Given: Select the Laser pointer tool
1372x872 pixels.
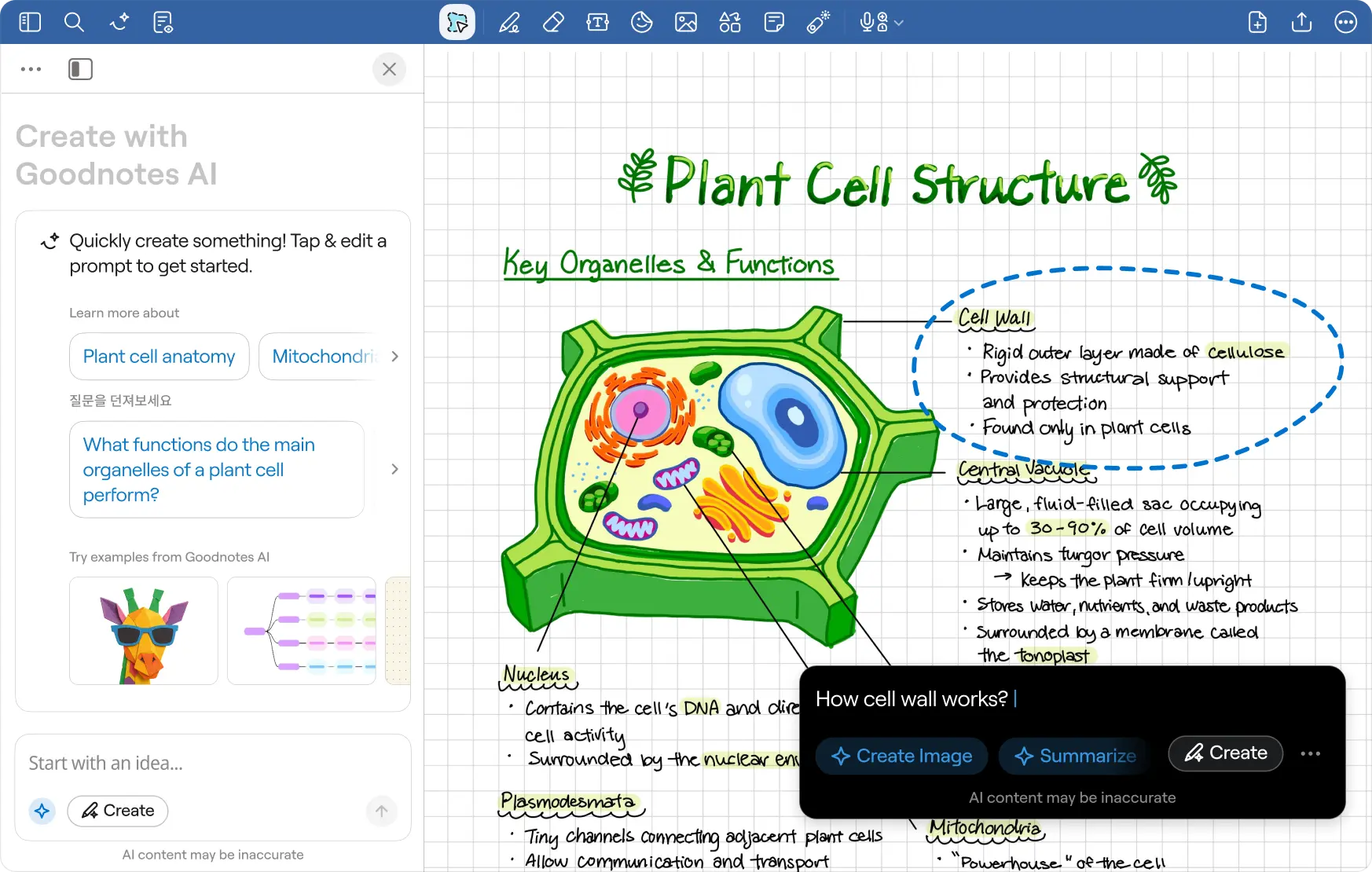Looking at the screenshot, I should pyautogui.click(x=818, y=22).
